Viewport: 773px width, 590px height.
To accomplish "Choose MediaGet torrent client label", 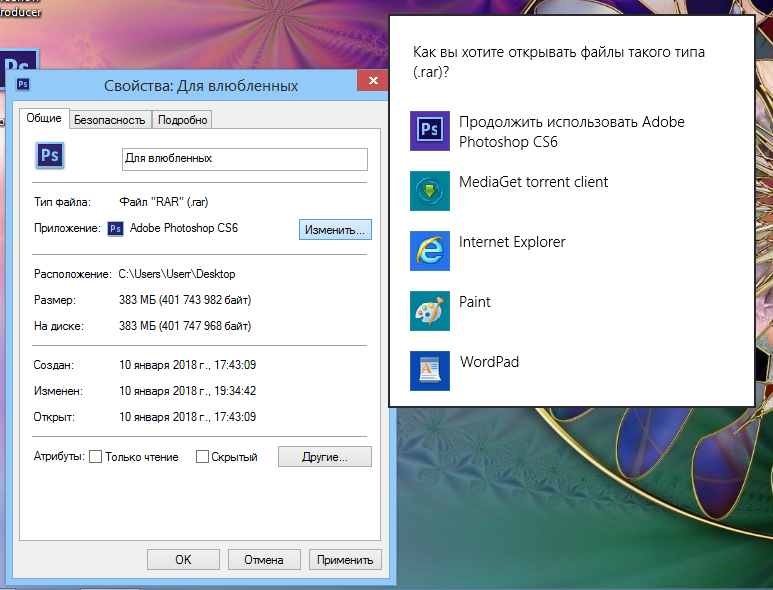I will click(x=533, y=182).
